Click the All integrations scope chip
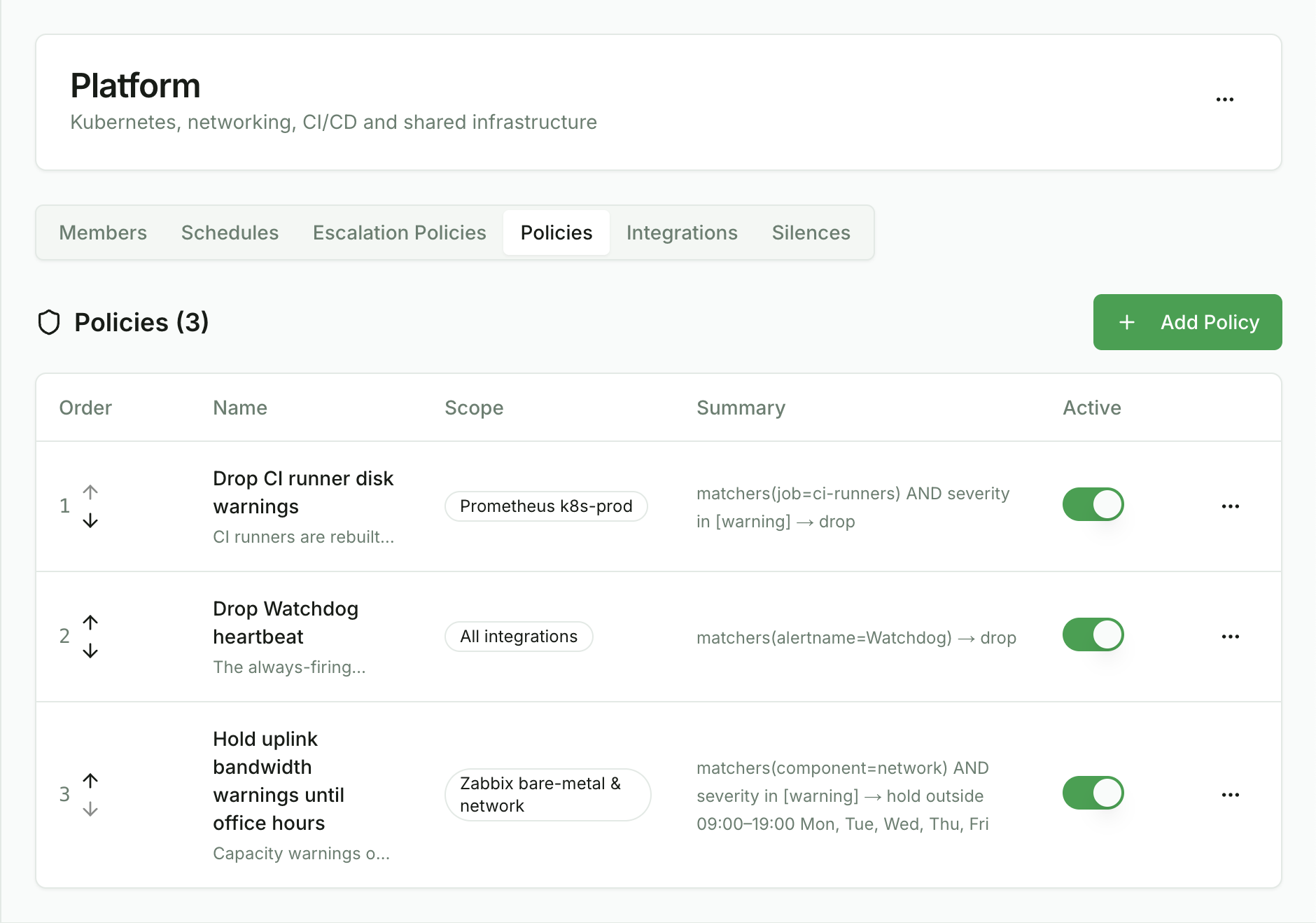This screenshot has height=923, width=1316. (519, 637)
